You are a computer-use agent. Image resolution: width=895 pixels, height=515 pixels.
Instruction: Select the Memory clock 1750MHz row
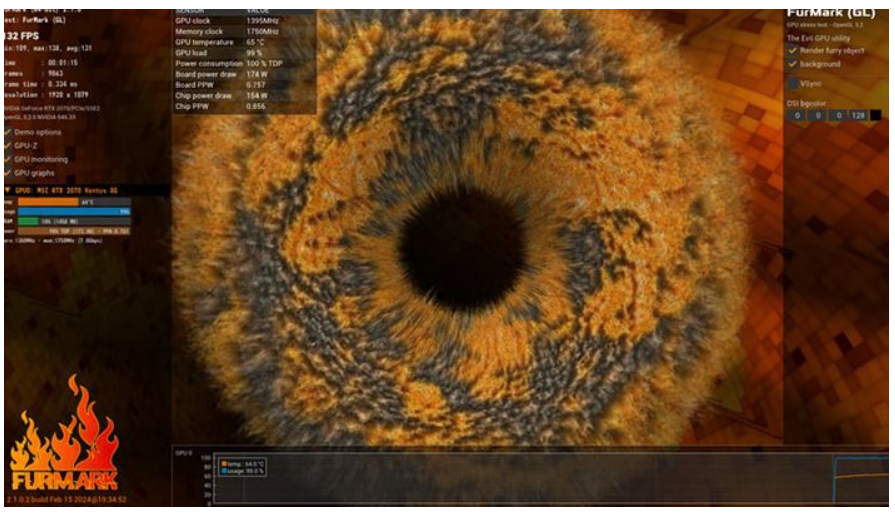(x=244, y=31)
